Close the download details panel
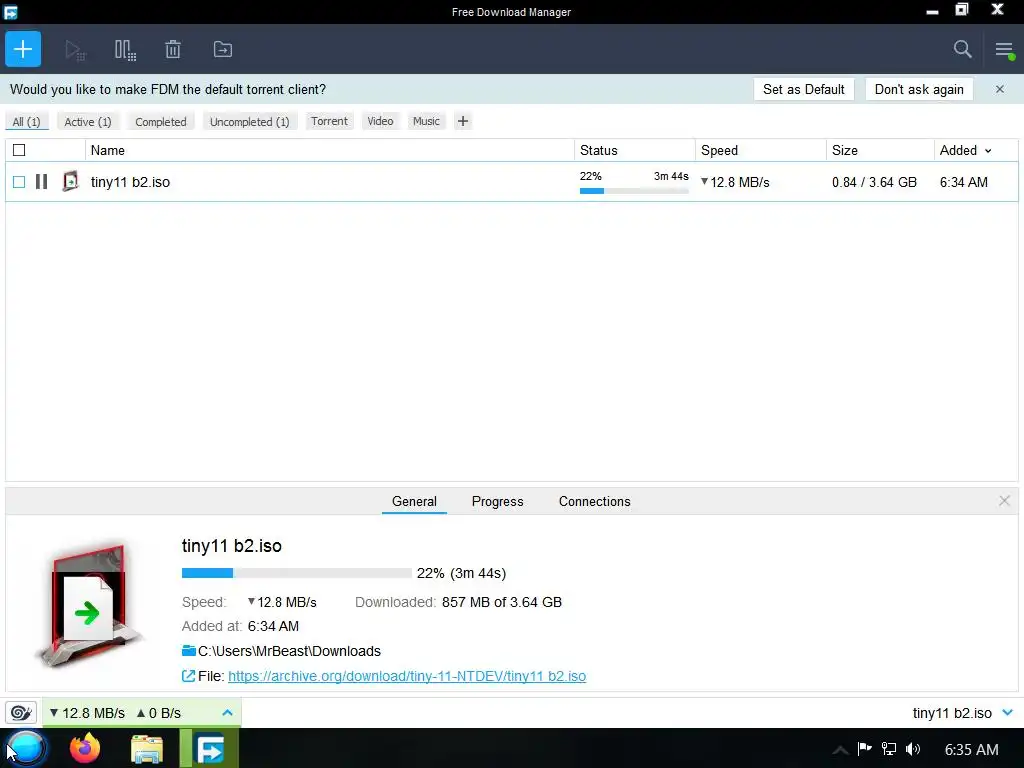Screen dimensions: 1024x768 [1004, 501]
